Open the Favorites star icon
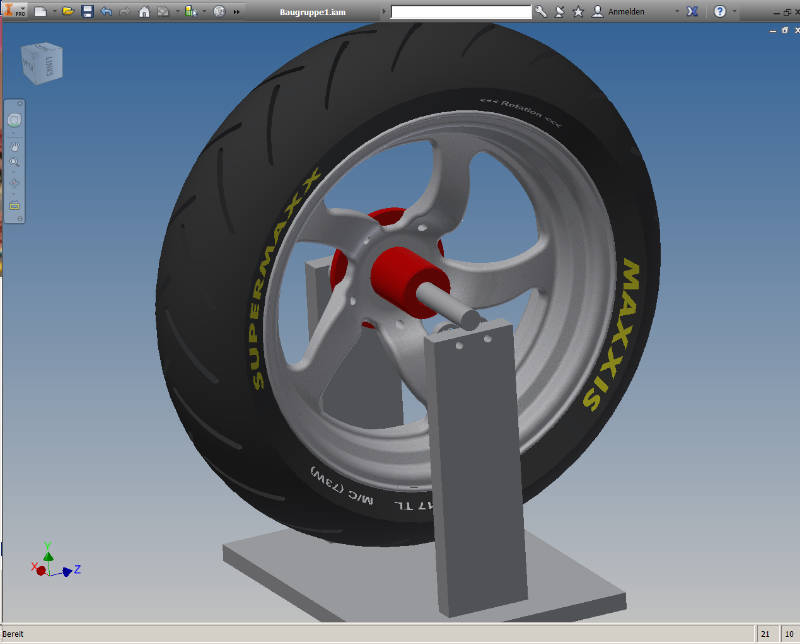 pyautogui.click(x=578, y=11)
